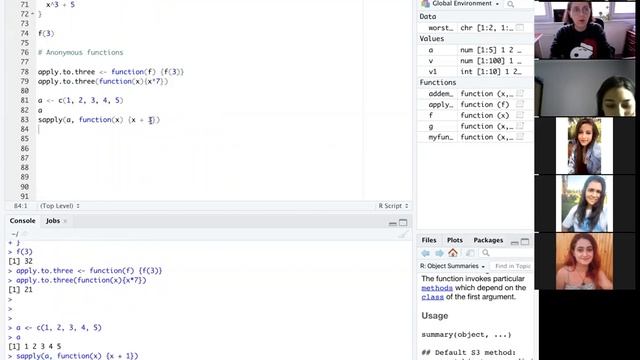Screen dimensions: 640x360
Task: Click 'summary(object, ...)' usage text
Action: tap(466, 335)
